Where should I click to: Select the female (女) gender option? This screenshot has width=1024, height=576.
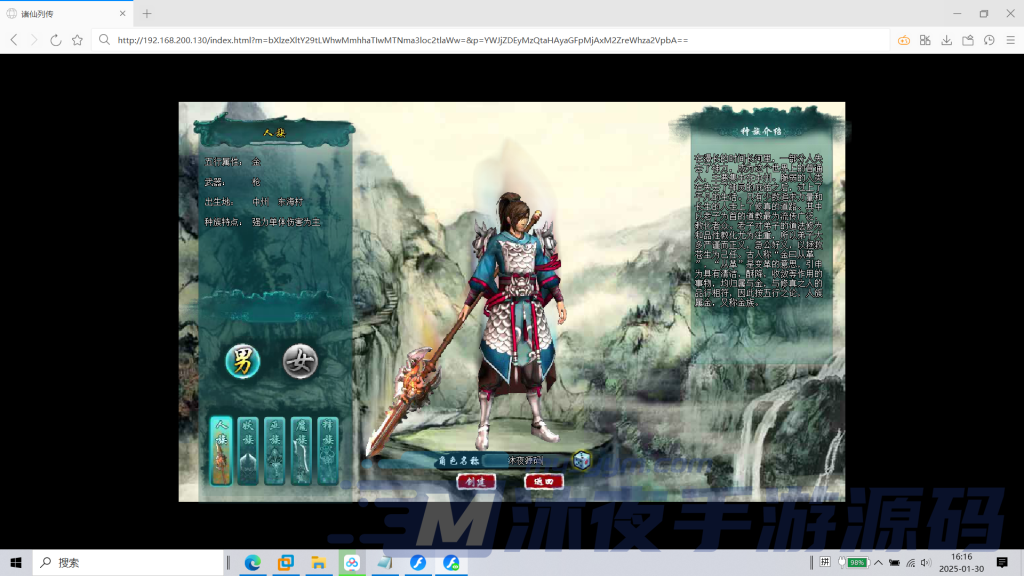point(300,361)
